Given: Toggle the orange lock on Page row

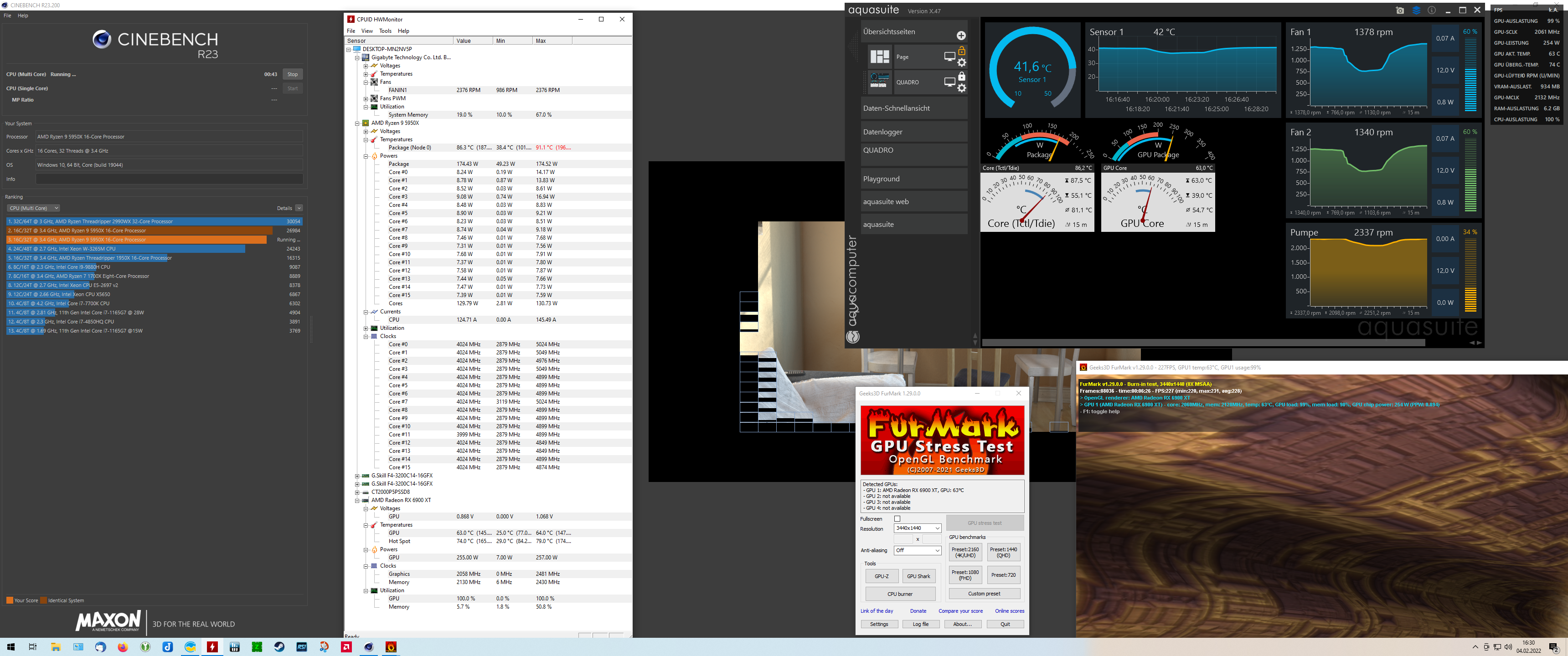Looking at the screenshot, I should coord(962,51).
